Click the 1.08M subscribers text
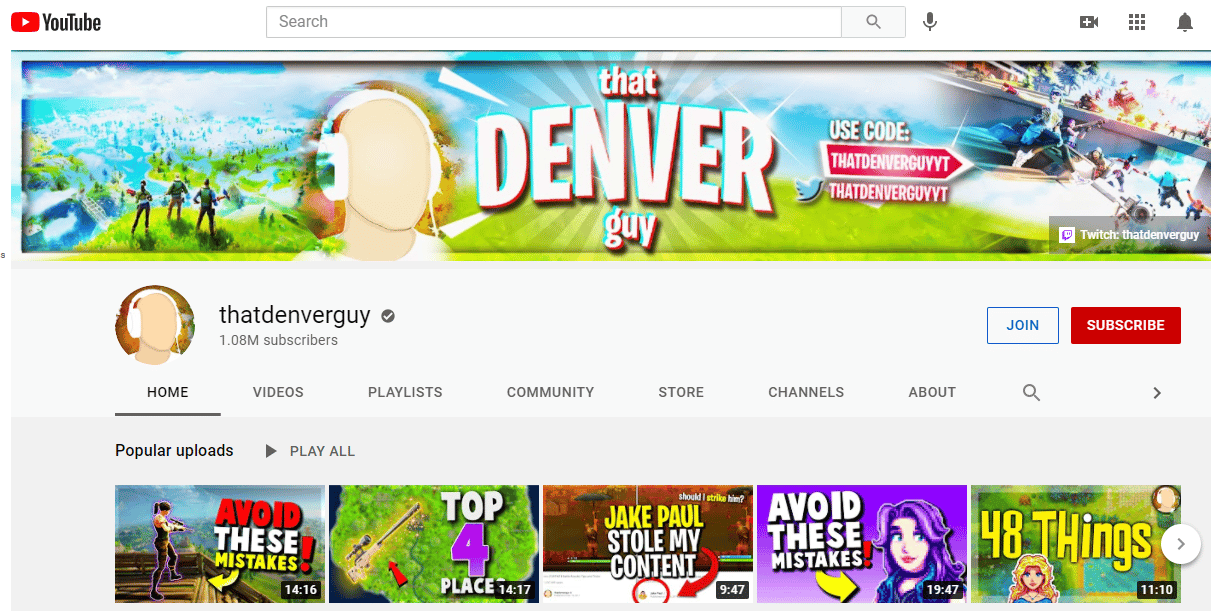The width and height of the screenshot is (1211, 611). (278, 340)
